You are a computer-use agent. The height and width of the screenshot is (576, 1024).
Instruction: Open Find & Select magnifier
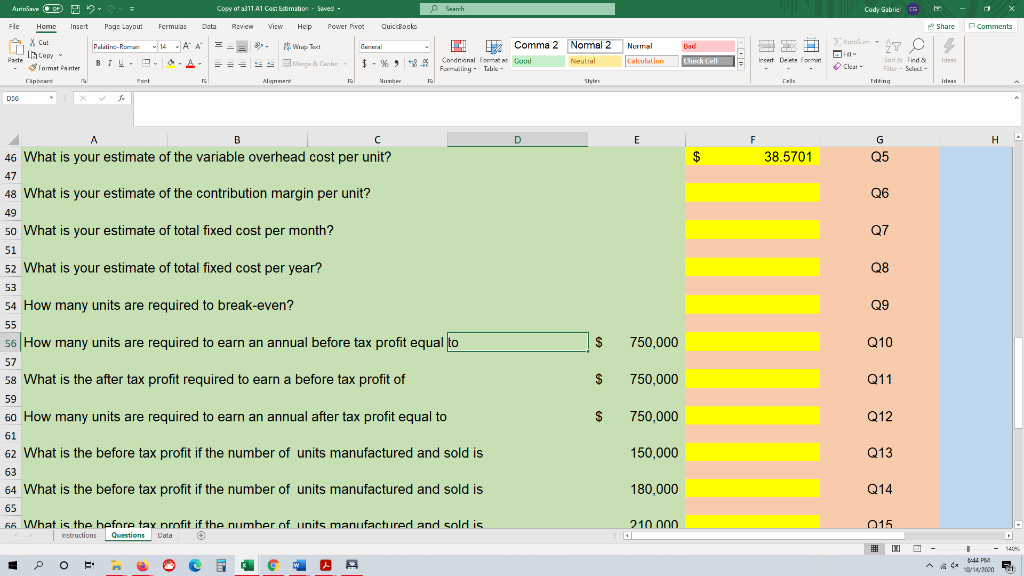coord(916,55)
